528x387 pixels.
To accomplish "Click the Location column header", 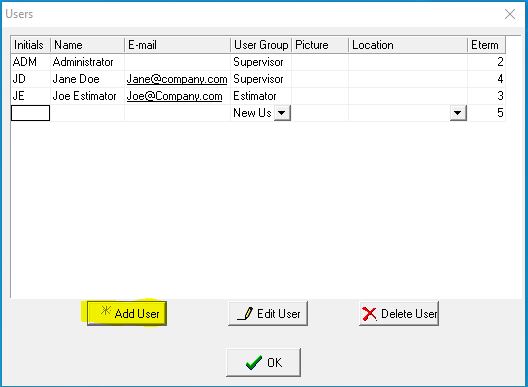I will 408,45.
